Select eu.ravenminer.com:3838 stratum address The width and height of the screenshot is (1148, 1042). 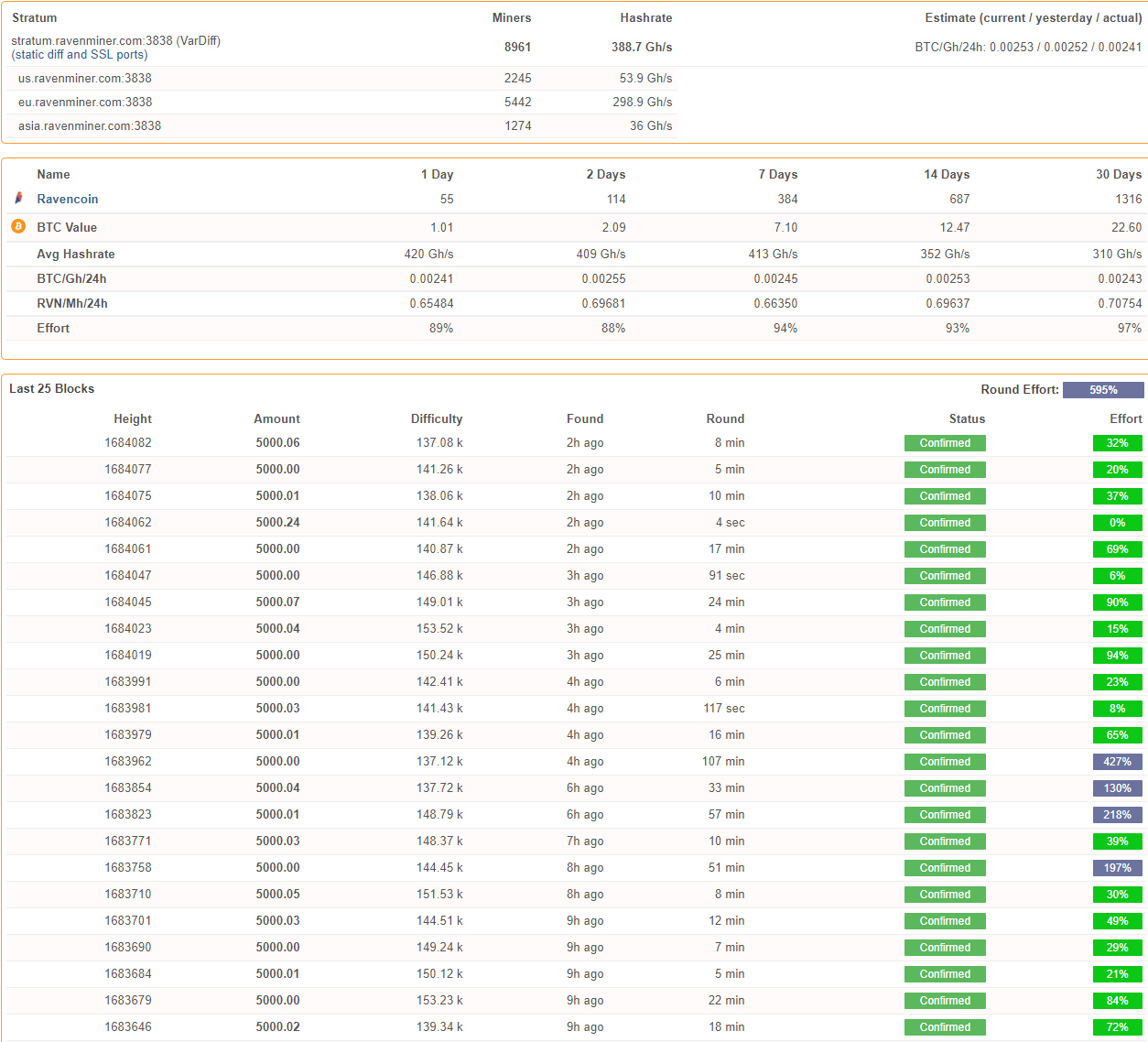pyautogui.click(x=85, y=102)
